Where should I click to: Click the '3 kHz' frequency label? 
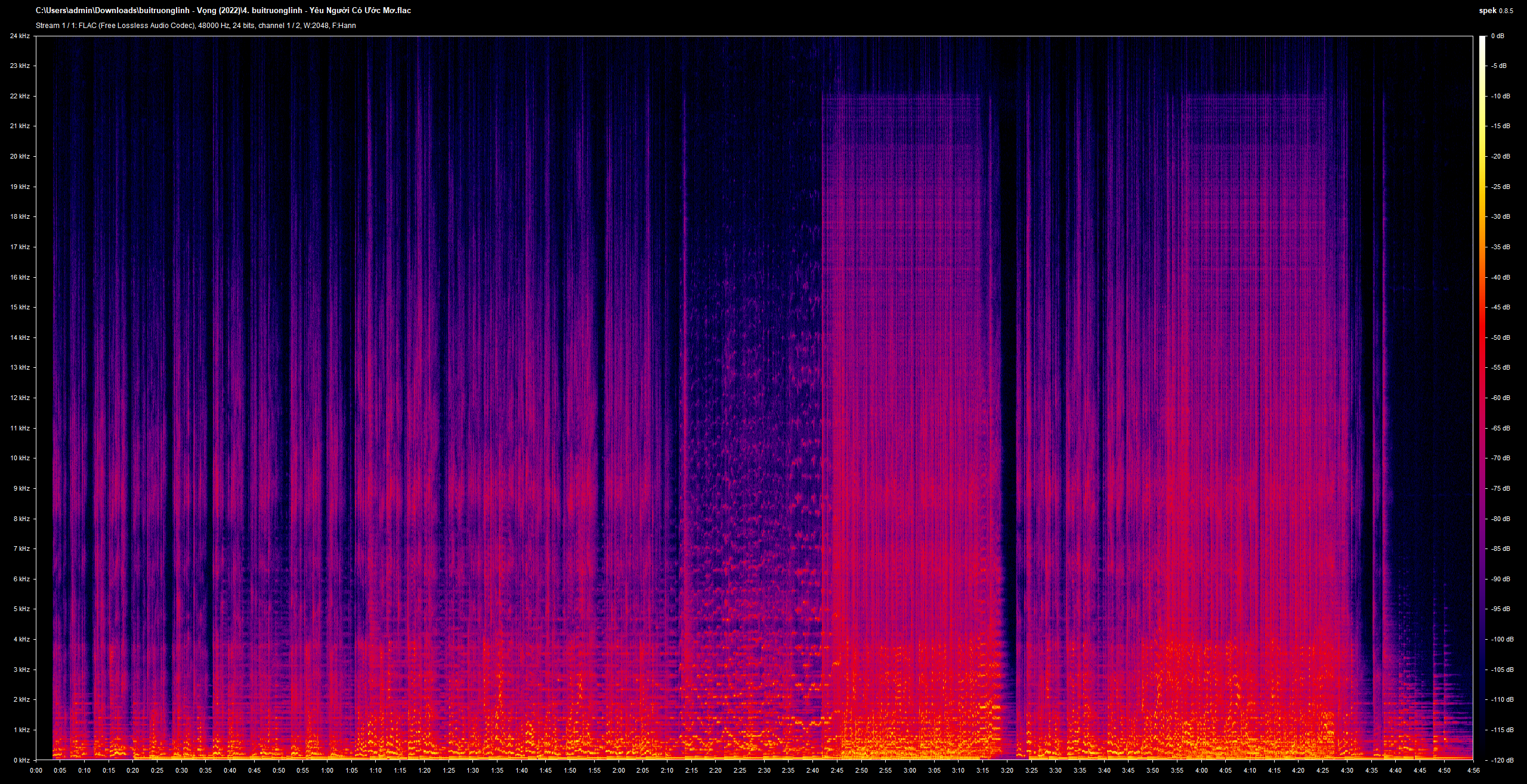click(x=21, y=670)
